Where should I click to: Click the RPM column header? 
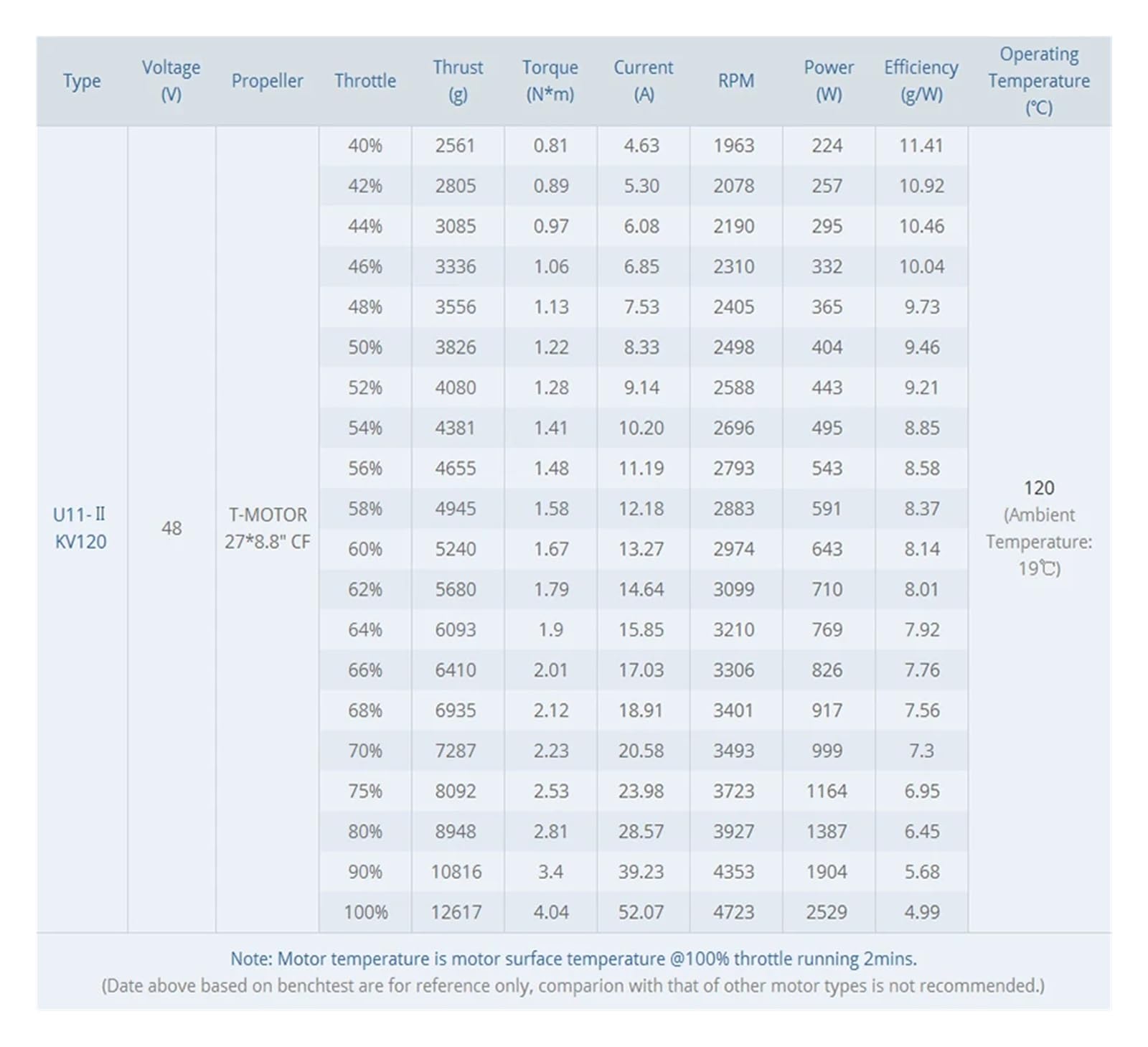point(735,80)
